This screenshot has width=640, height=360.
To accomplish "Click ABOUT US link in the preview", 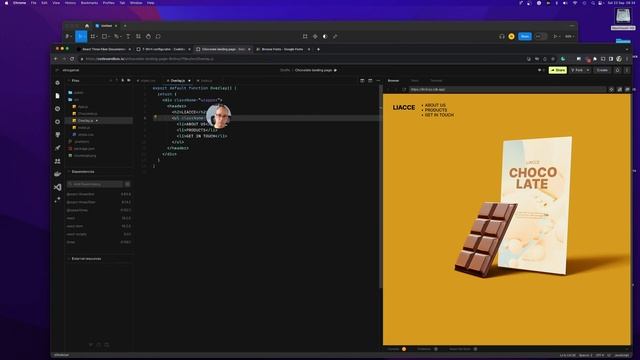I will (435, 105).
